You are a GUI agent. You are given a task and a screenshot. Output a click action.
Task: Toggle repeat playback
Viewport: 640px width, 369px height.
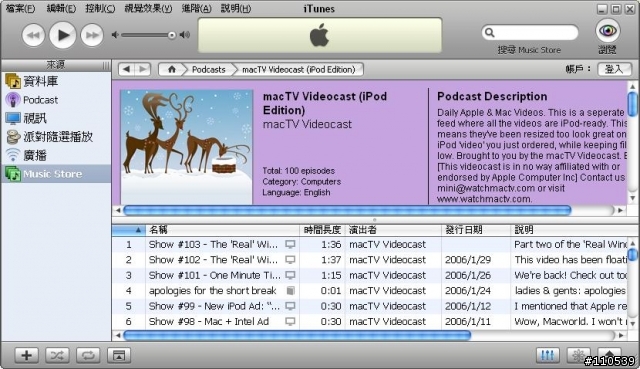pos(88,355)
